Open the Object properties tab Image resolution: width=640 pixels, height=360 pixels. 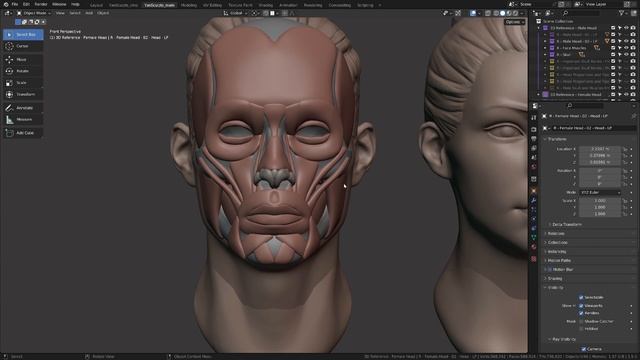pos(533,191)
